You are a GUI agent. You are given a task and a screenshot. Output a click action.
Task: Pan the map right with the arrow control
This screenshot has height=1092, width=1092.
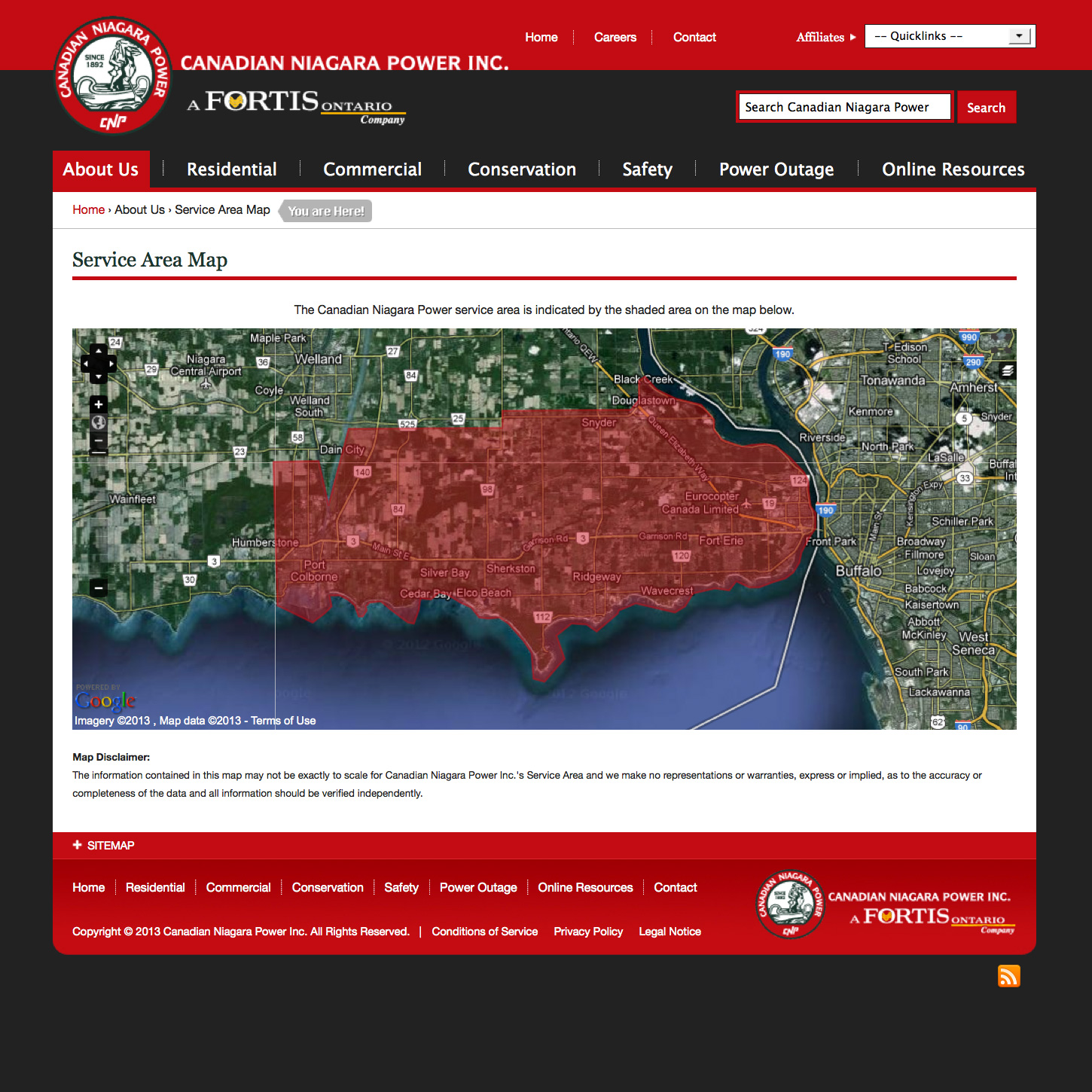tap(111, 364)
